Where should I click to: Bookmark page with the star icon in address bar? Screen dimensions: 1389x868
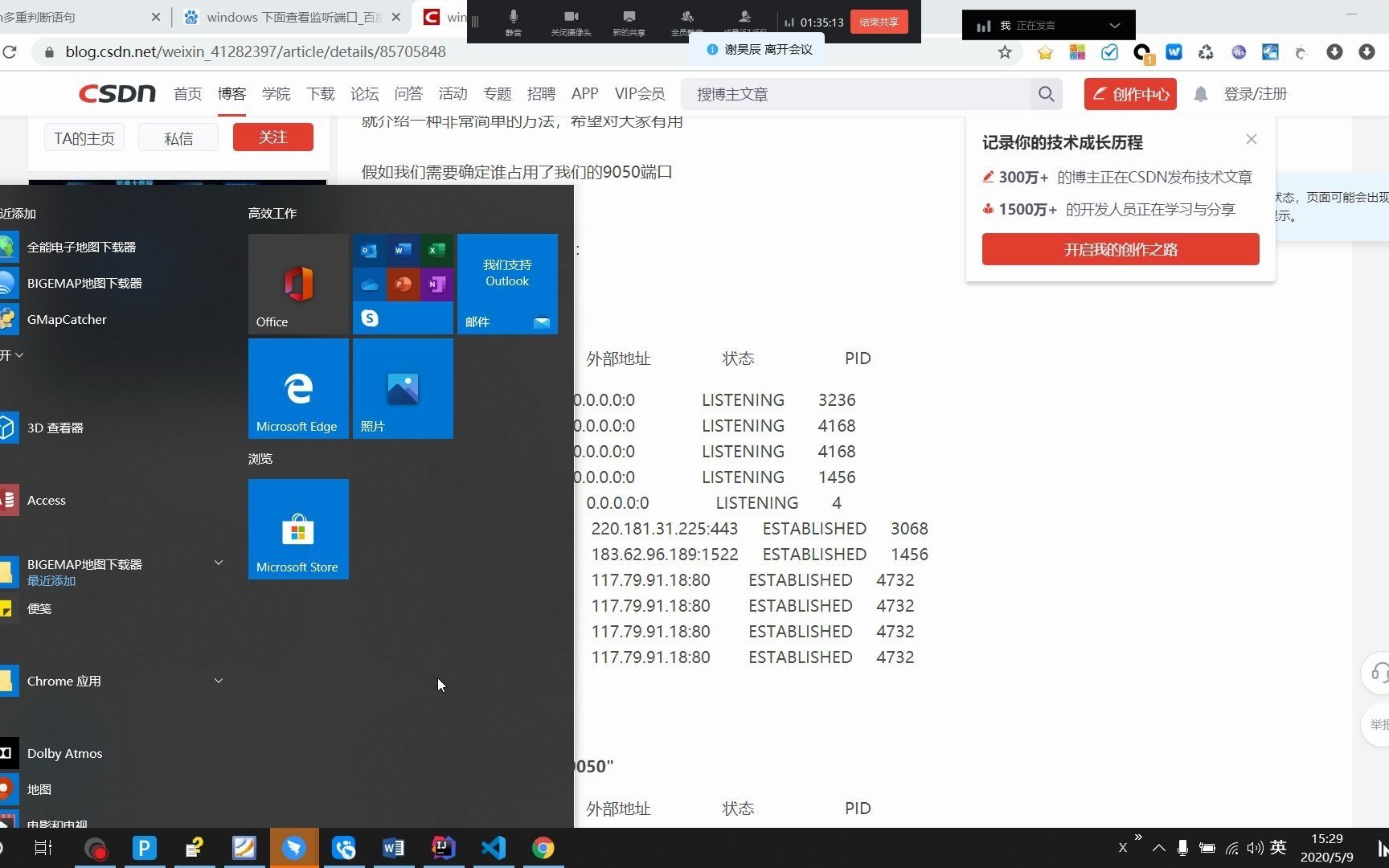point(1005,52)
